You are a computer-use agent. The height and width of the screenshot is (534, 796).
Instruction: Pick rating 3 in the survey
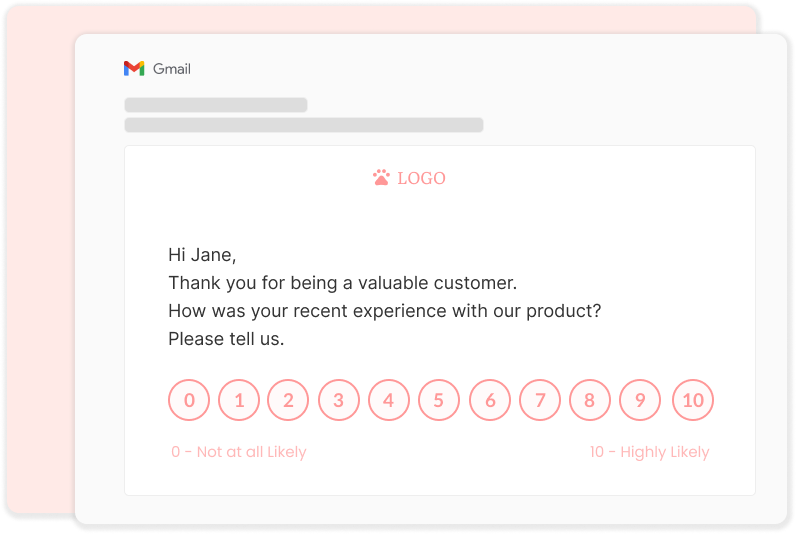click(339, 400)
